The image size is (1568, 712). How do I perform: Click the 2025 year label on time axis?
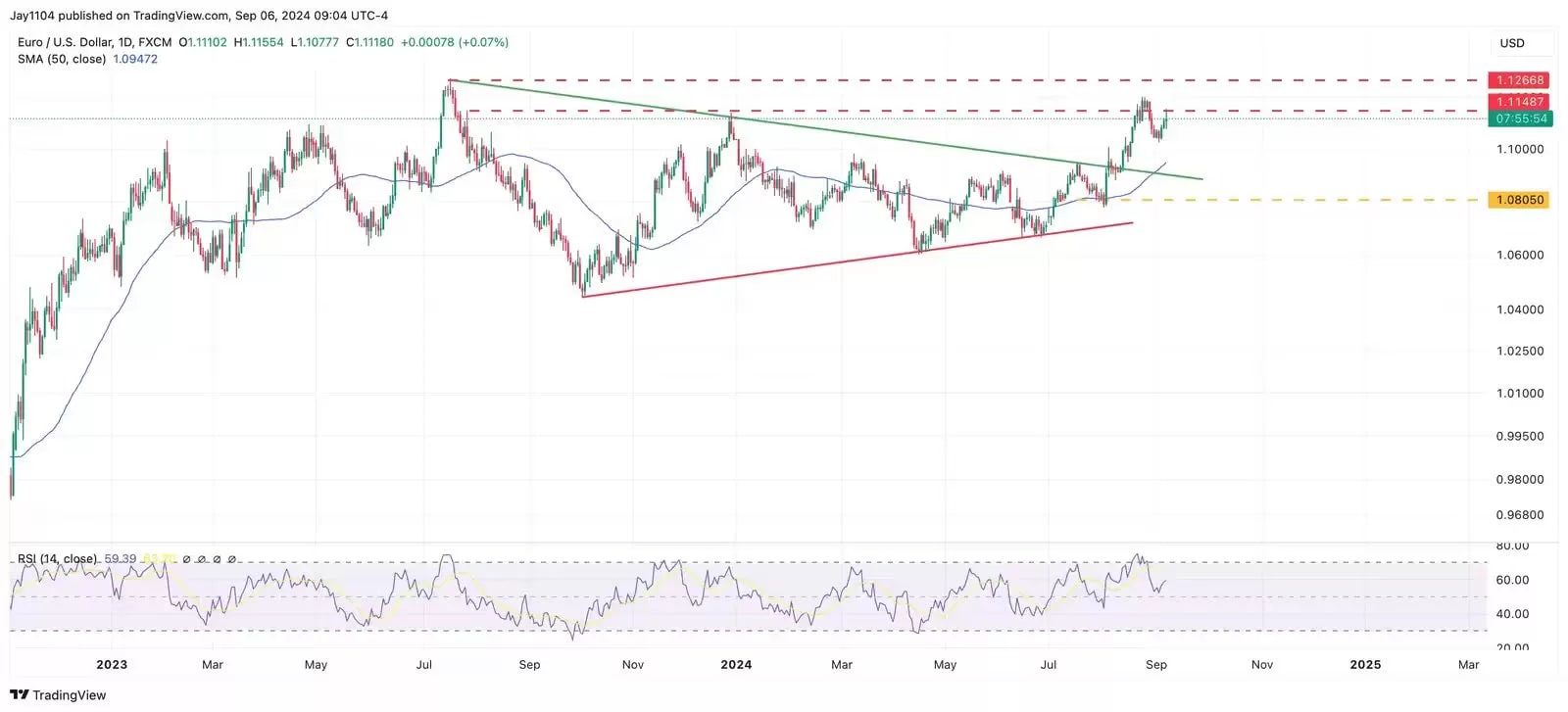point(1365,664)
